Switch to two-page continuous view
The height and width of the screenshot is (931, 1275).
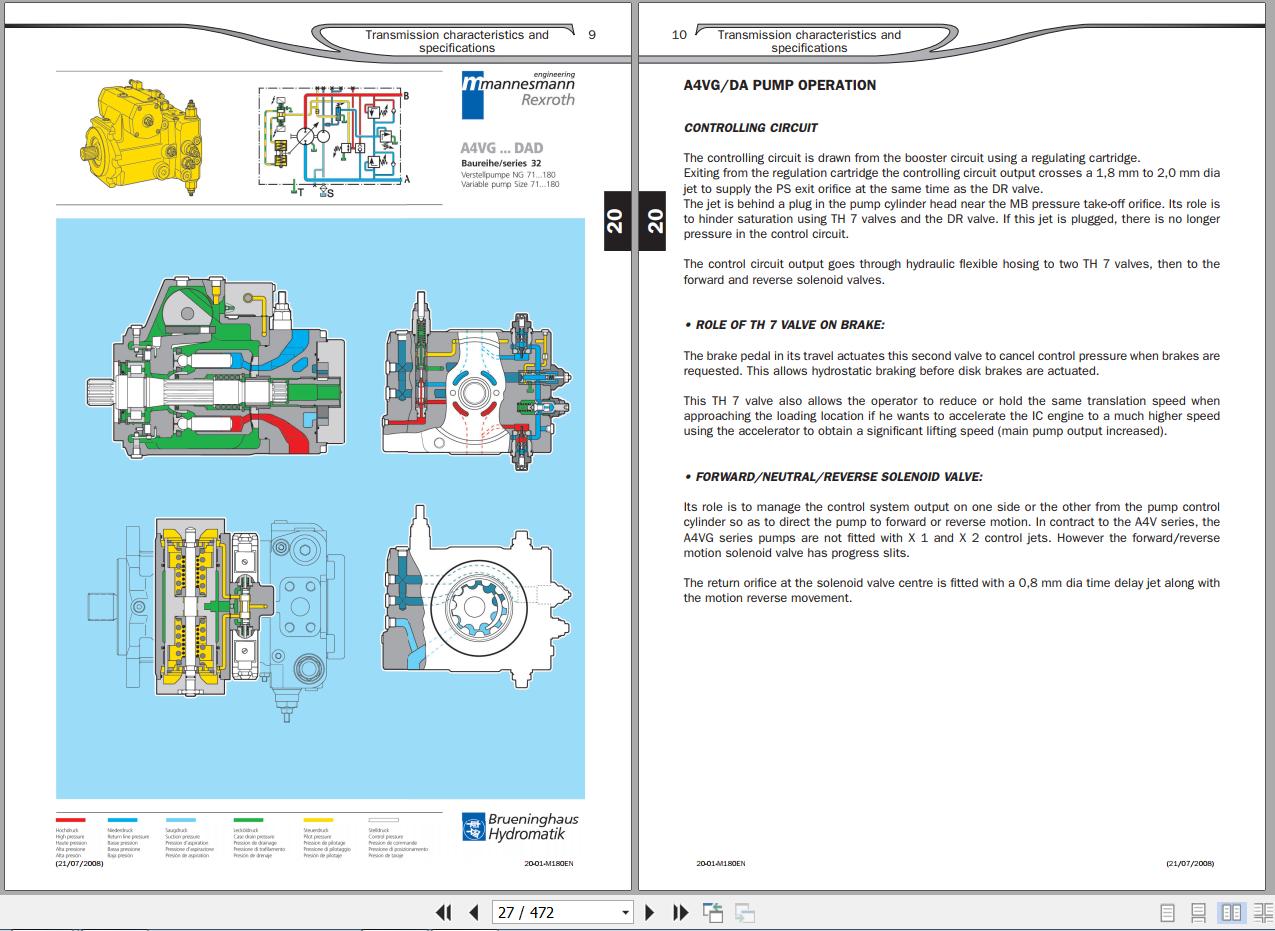[x=1263, y=912]
